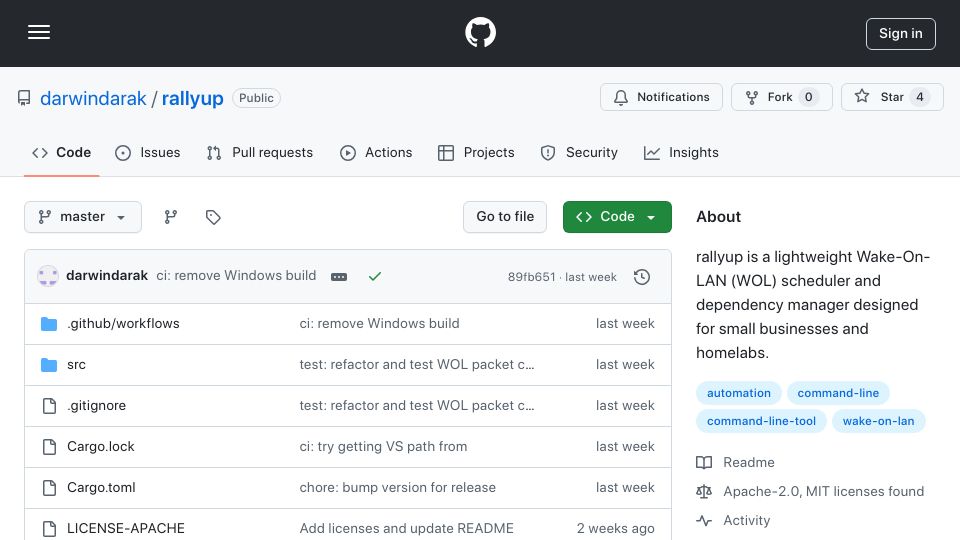Open src row commit 'test: refactor and test WOL'
This screenshot has width=960, height=540.
click(416, 364)
